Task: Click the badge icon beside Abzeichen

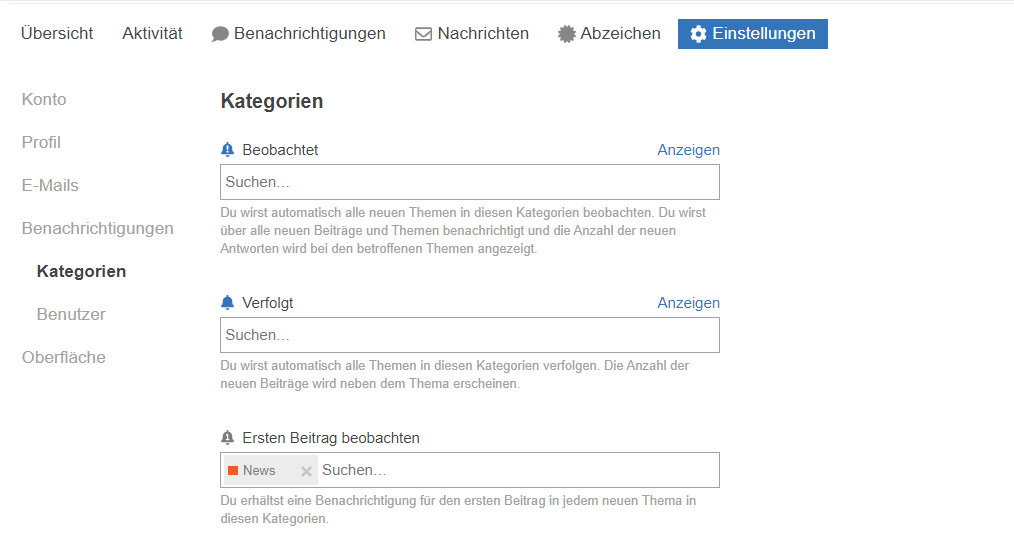Action: click(567, 34)
